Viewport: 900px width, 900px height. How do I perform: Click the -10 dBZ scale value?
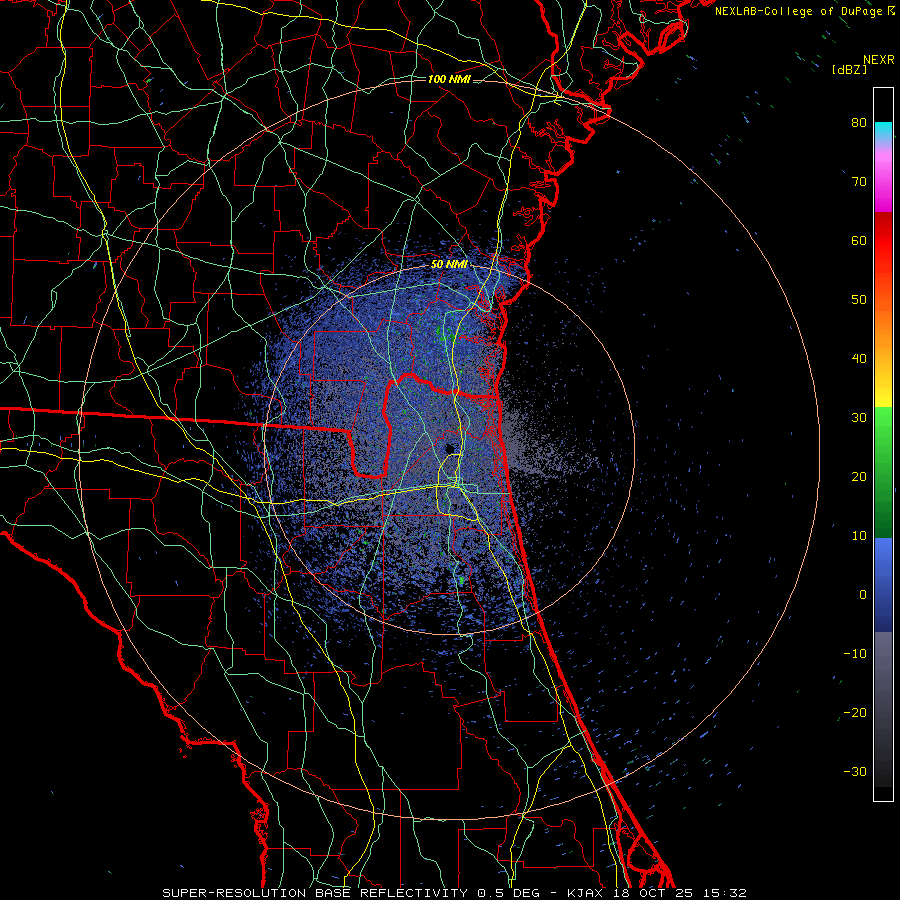(855, 654)
